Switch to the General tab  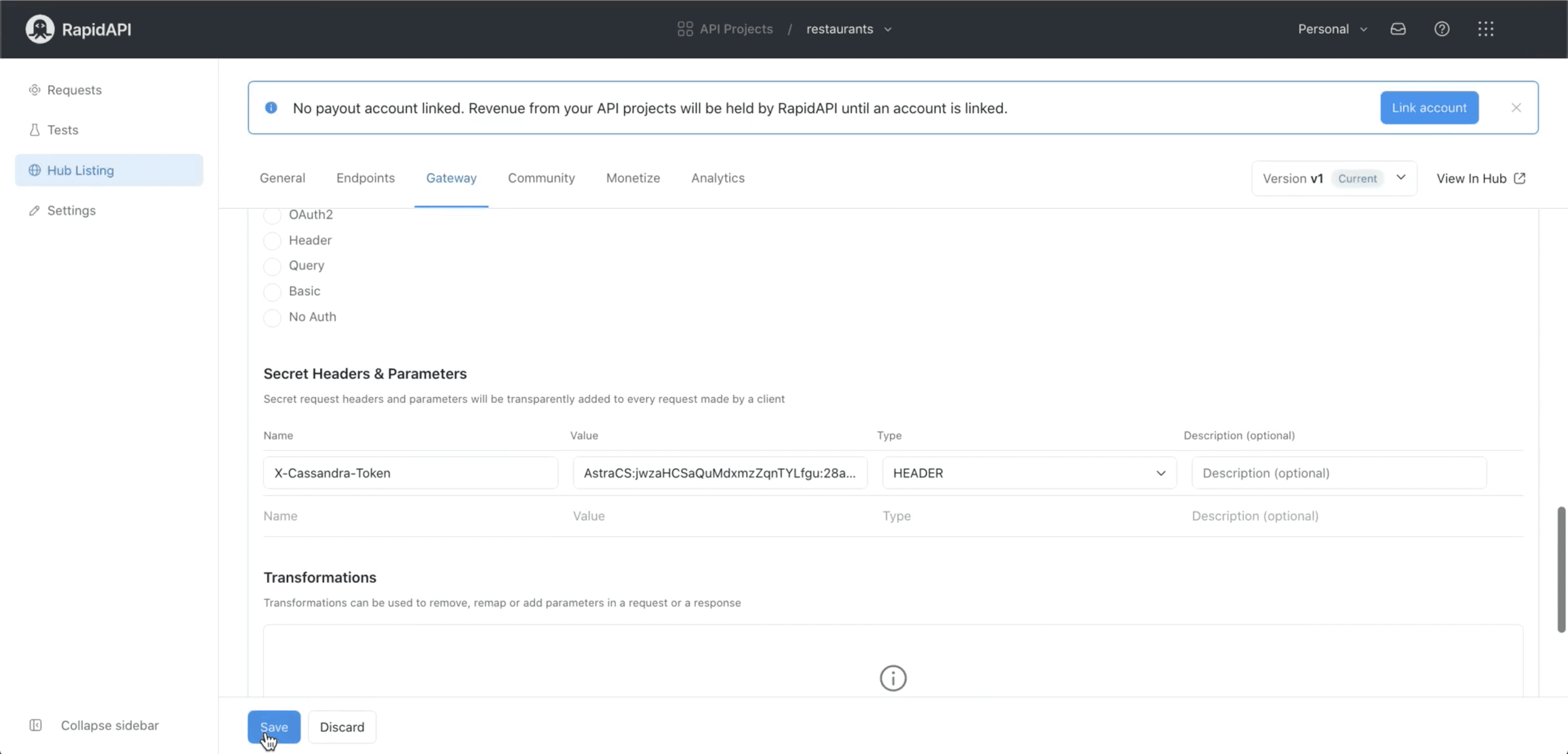[x=283, y=178]
